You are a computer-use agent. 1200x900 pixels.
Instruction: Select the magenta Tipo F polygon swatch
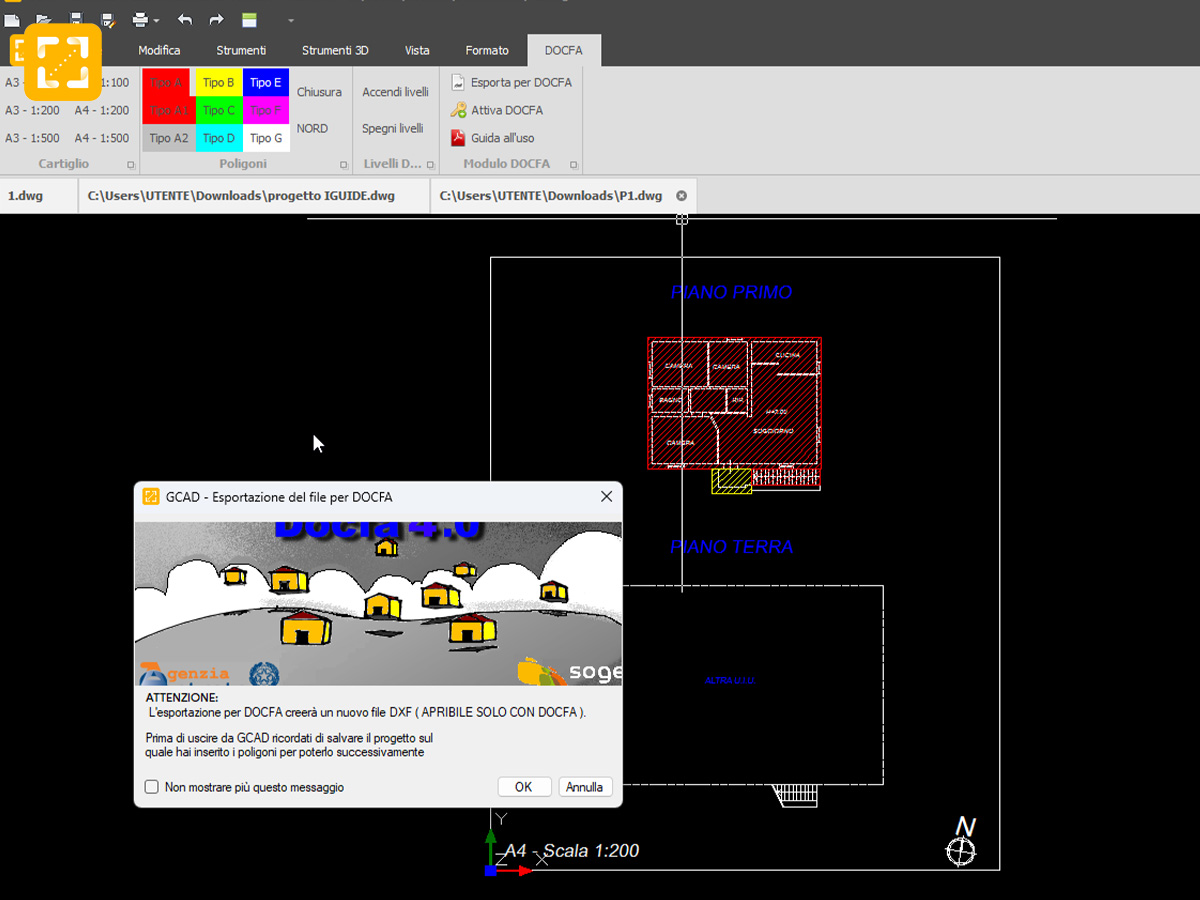click(x=266, y=110)
